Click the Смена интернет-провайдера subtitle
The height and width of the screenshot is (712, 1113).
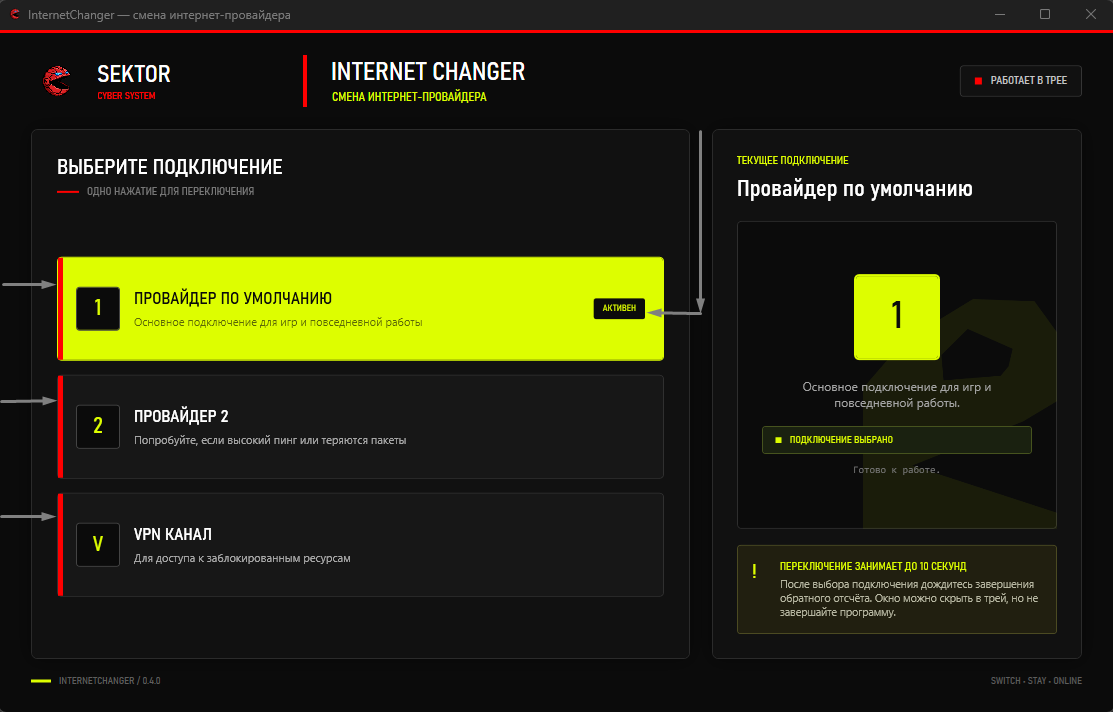tap(410, 97)
